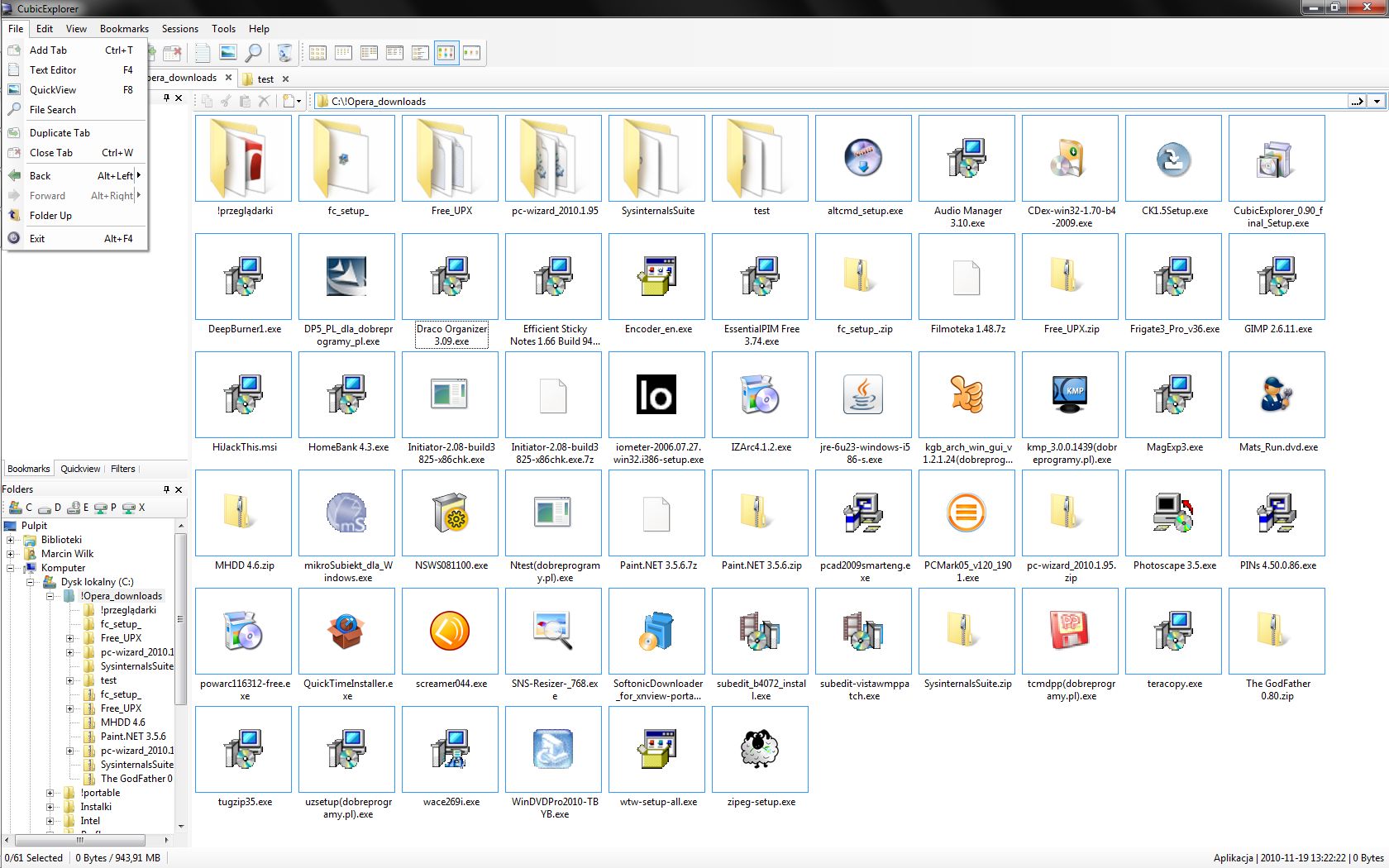The width and height of the screenshot is (1389, 868).
Task: Open the New Folder dropdown arrow
Action: 299,102
